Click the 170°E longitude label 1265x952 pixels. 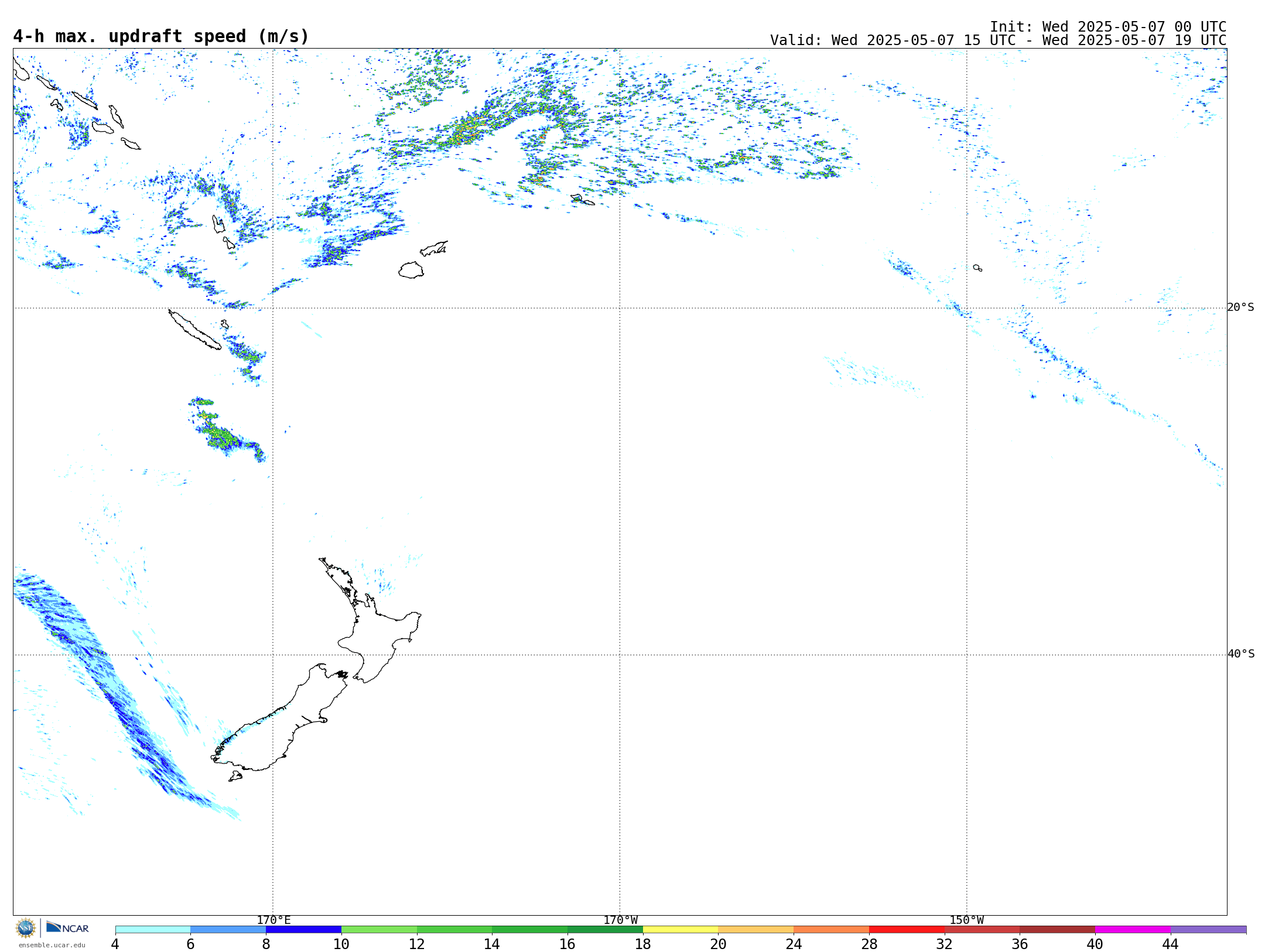point(273,920)
